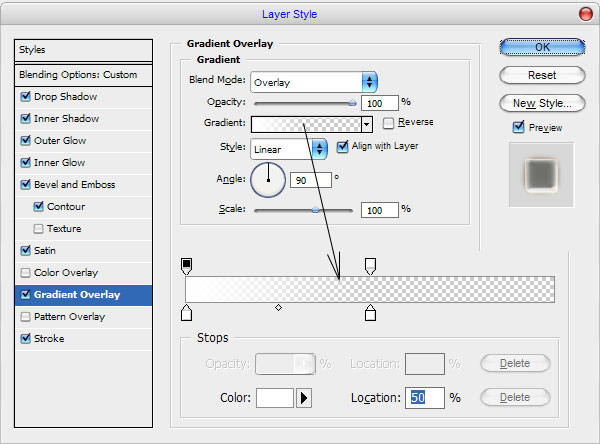Enable the Texture checkbox

tap(38, 229)
